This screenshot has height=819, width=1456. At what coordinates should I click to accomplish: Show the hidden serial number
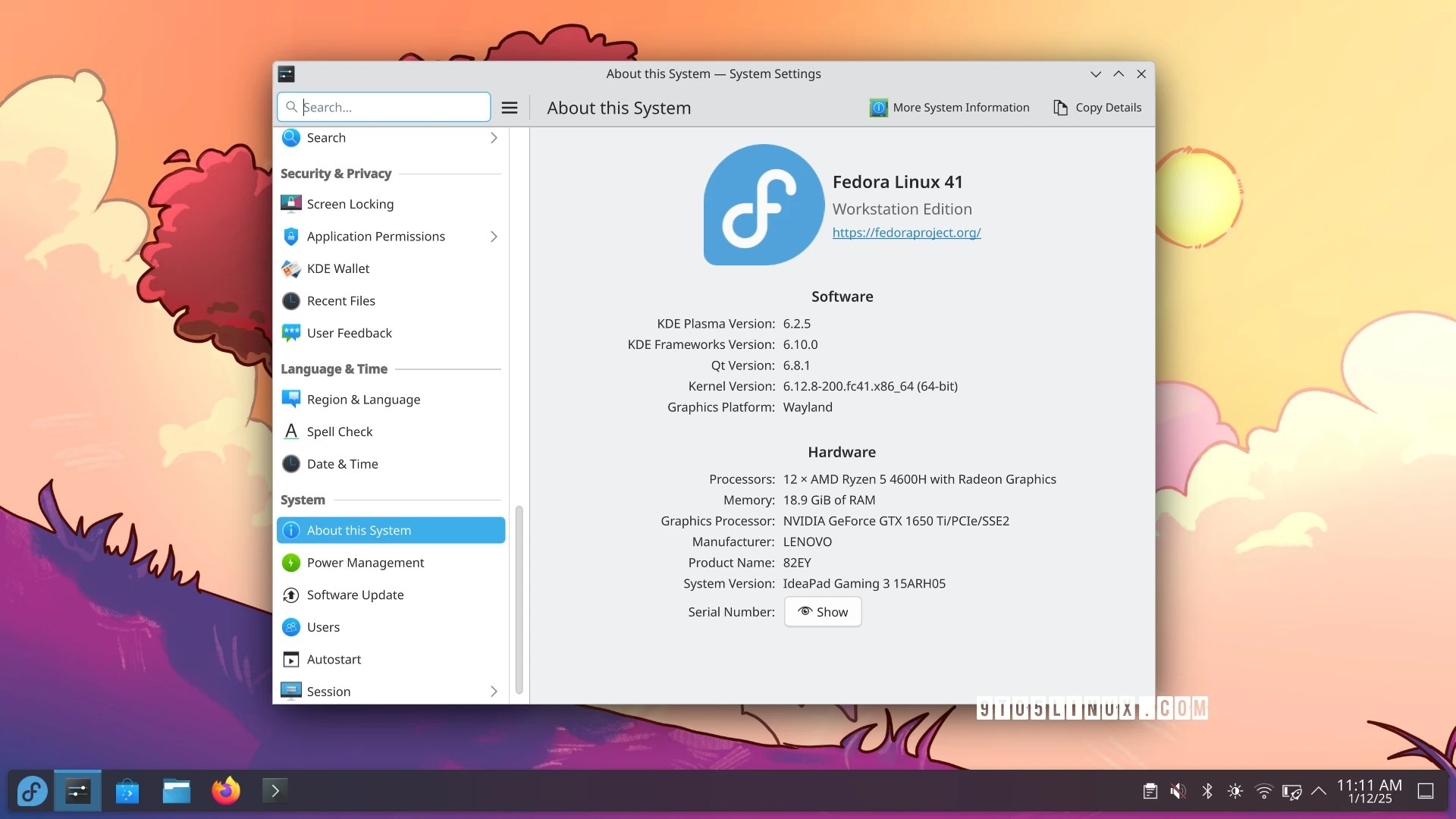coord(823,612)
